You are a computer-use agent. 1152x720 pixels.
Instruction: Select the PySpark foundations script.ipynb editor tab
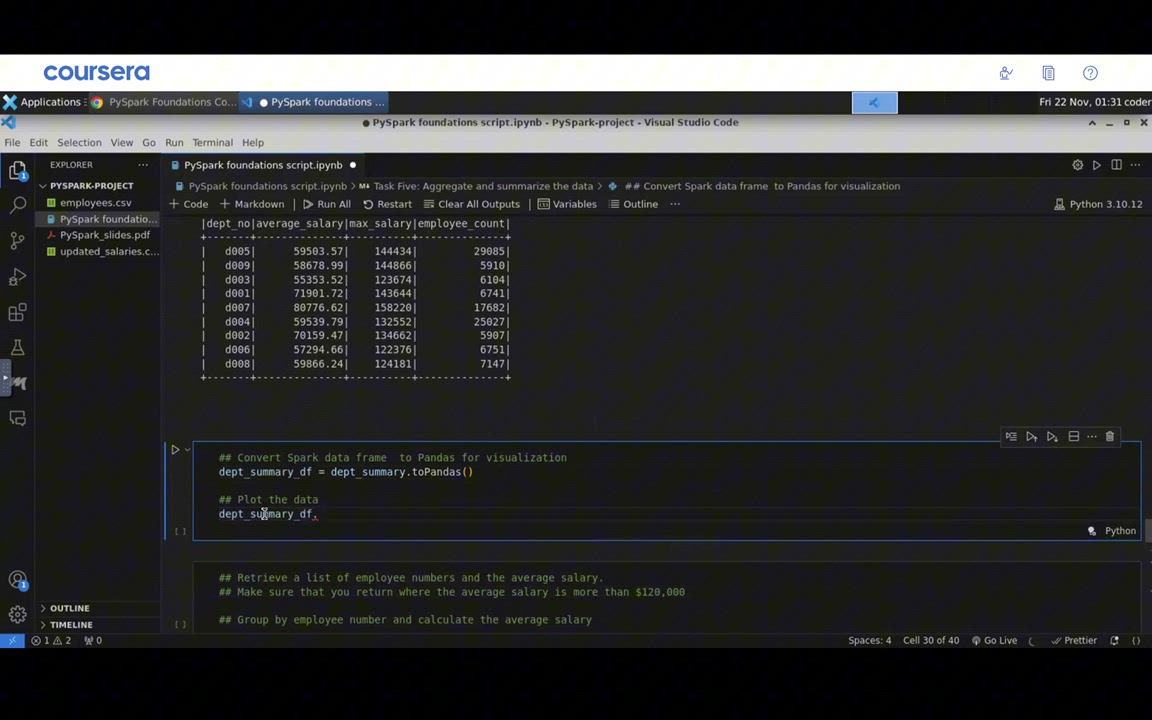263,165
